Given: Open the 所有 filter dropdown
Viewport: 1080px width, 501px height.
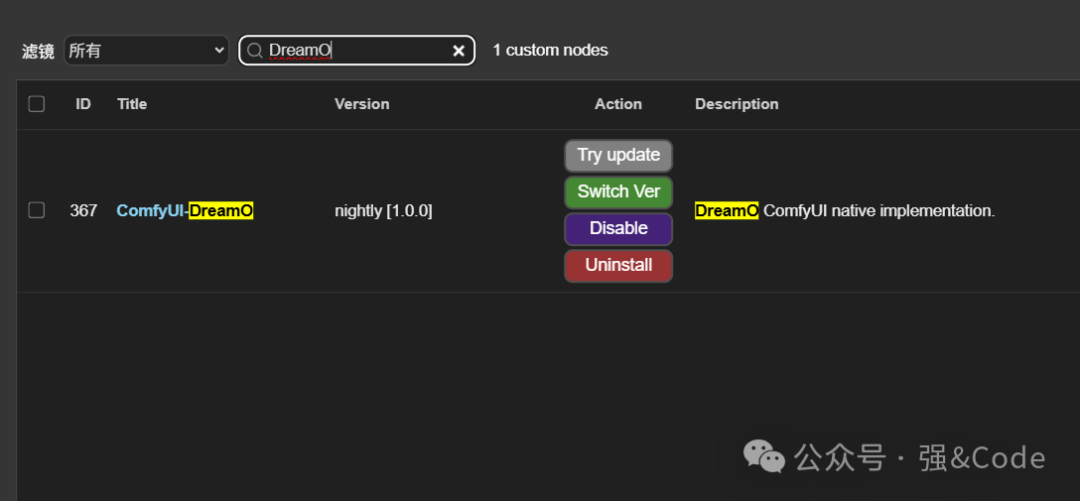Looking at the screenshot, I should (146, 50).
